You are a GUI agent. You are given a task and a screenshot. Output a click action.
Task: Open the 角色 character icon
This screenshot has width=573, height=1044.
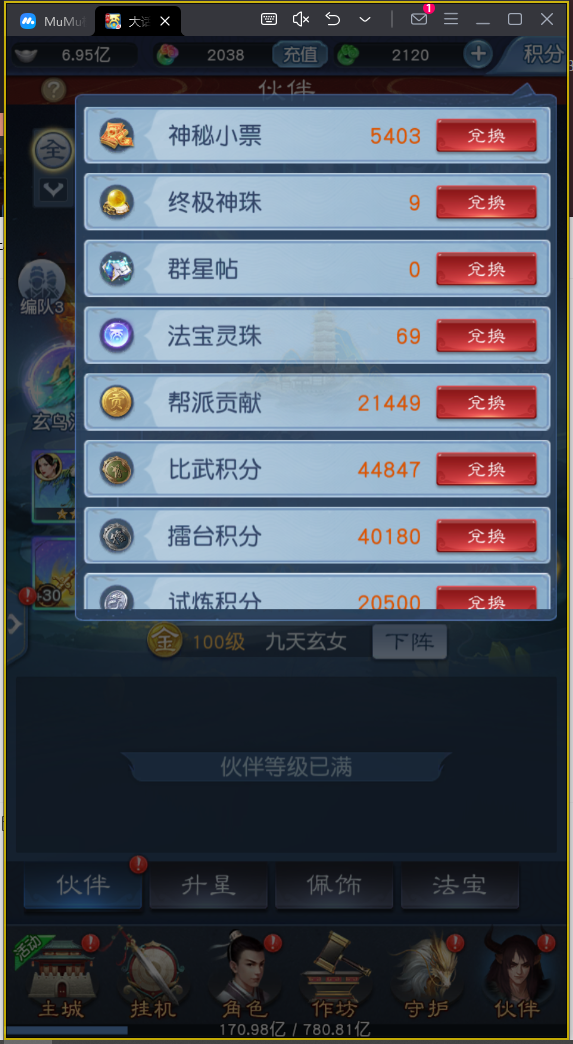245,975
